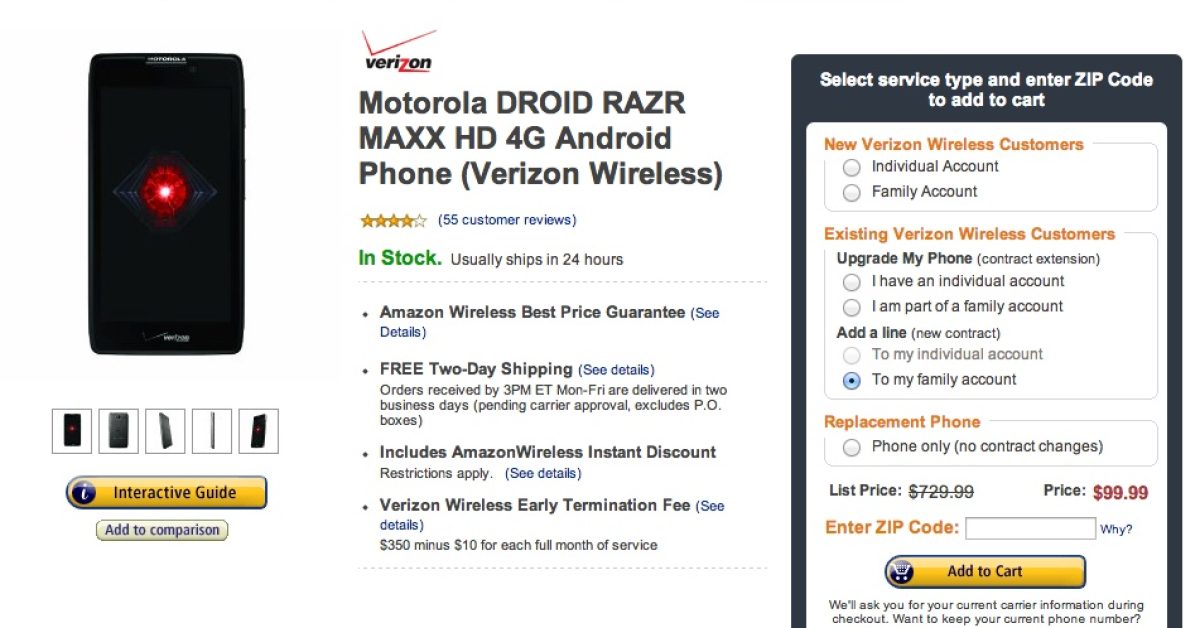Click the Add to Cart button

tap(985, 571)
